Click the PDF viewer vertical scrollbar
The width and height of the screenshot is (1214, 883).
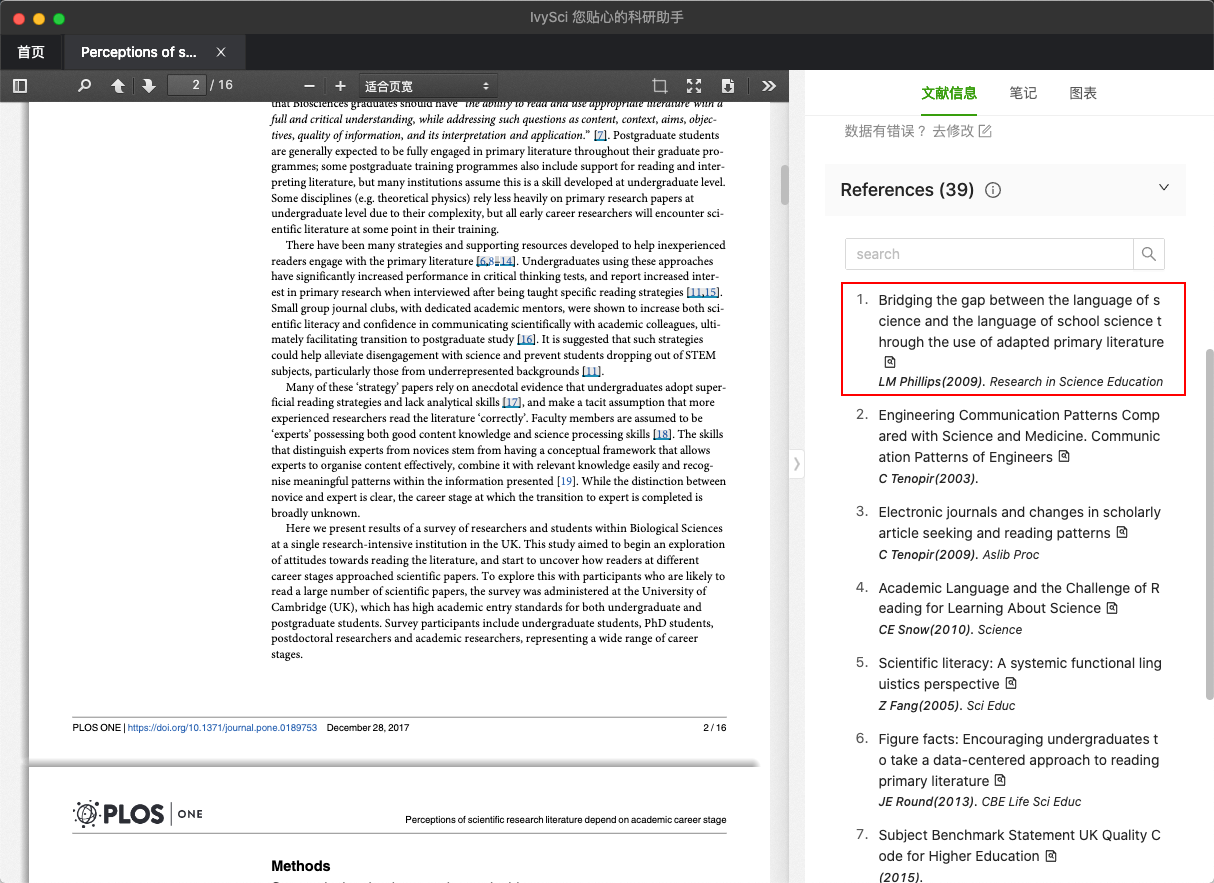[785, 185]
